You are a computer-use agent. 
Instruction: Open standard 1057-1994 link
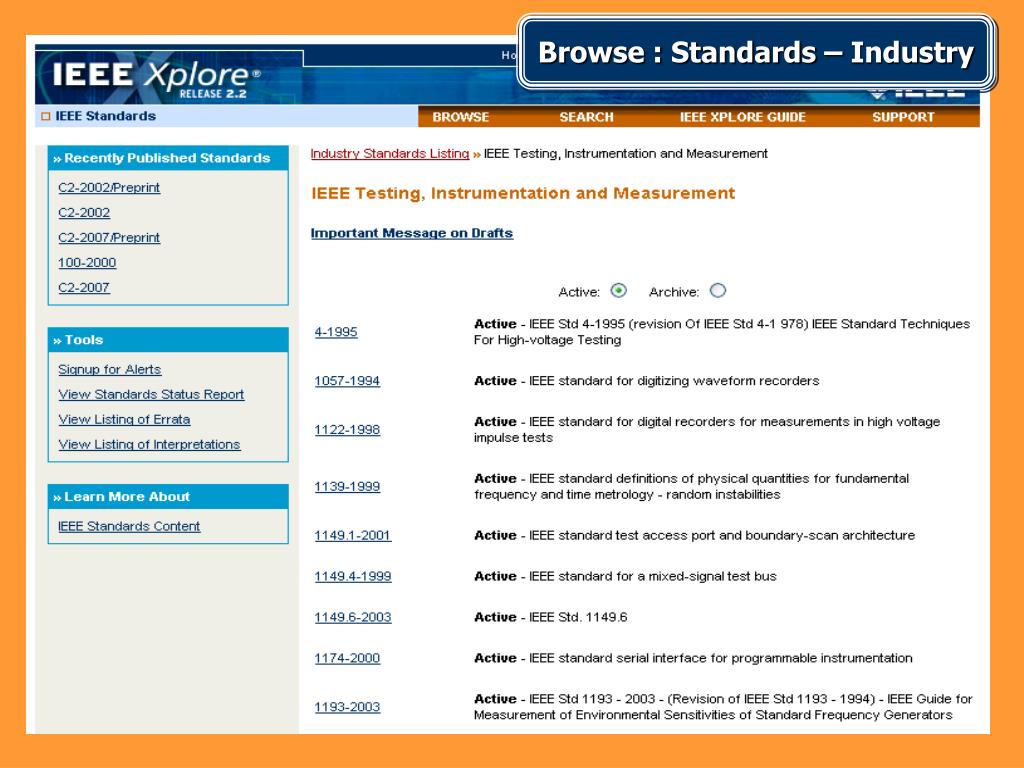click(347, 381)
